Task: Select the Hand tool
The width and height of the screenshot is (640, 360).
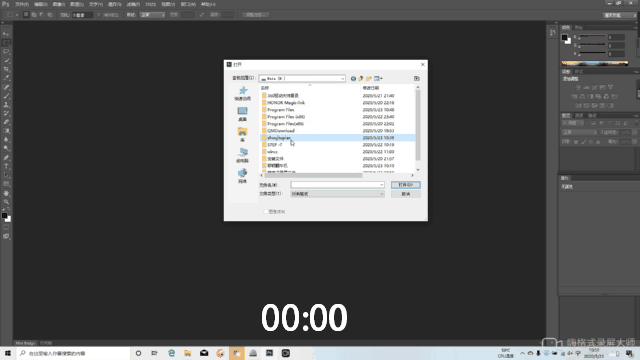Action: [x=6, y=193]
